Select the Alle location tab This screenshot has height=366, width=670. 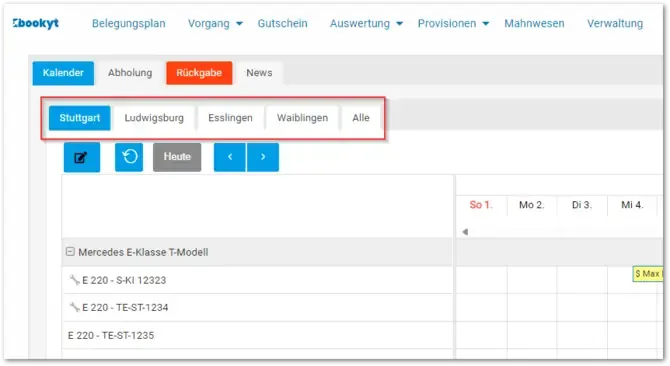click(x=361, y=118)
